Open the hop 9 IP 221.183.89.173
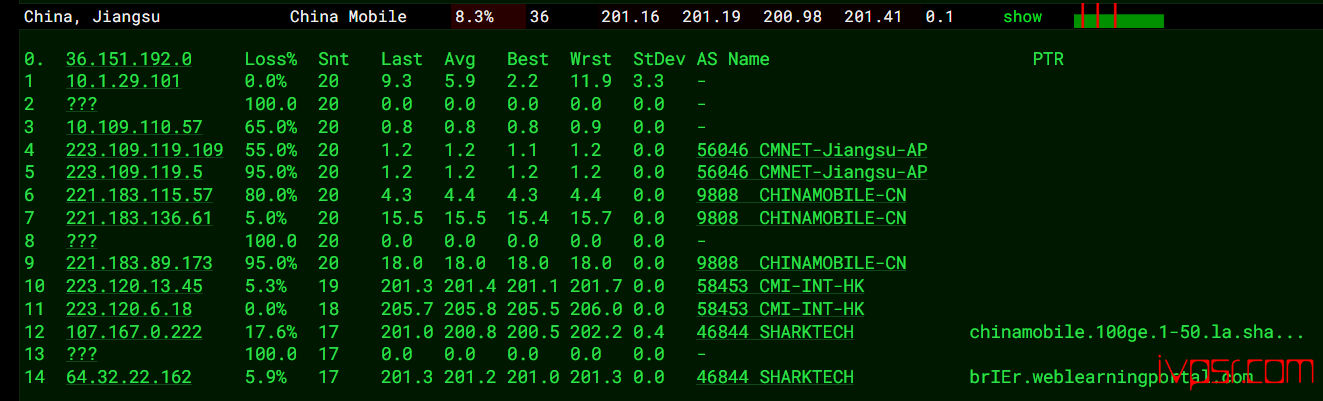1323x401 pixels. (139, 263)
